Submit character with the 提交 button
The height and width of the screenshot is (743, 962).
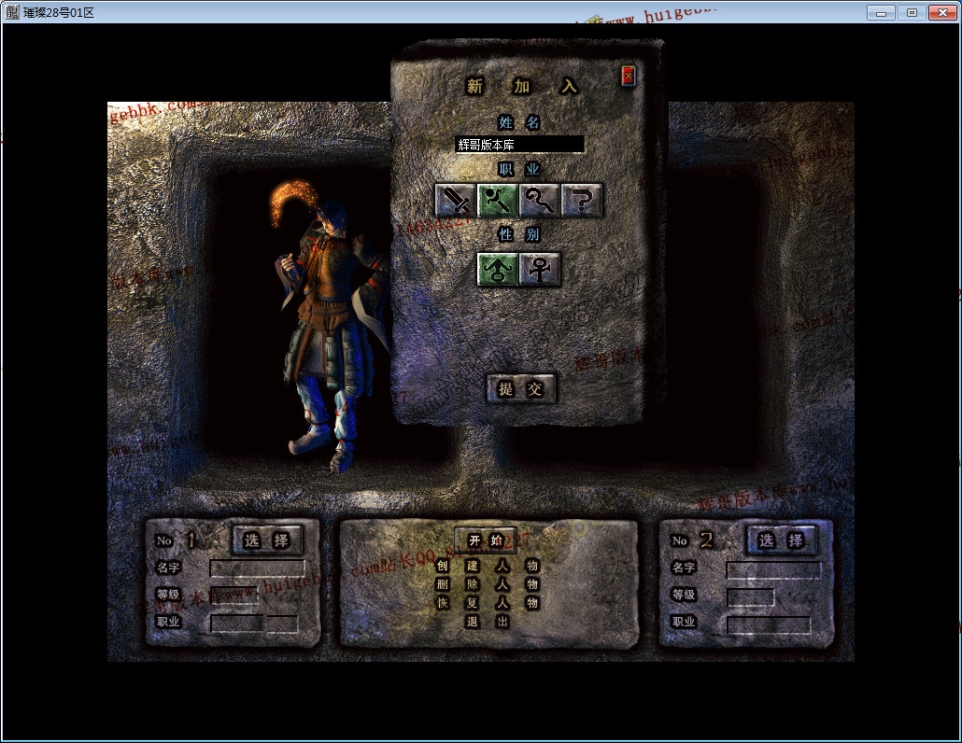pyautogui.click(x=521, y=388)
